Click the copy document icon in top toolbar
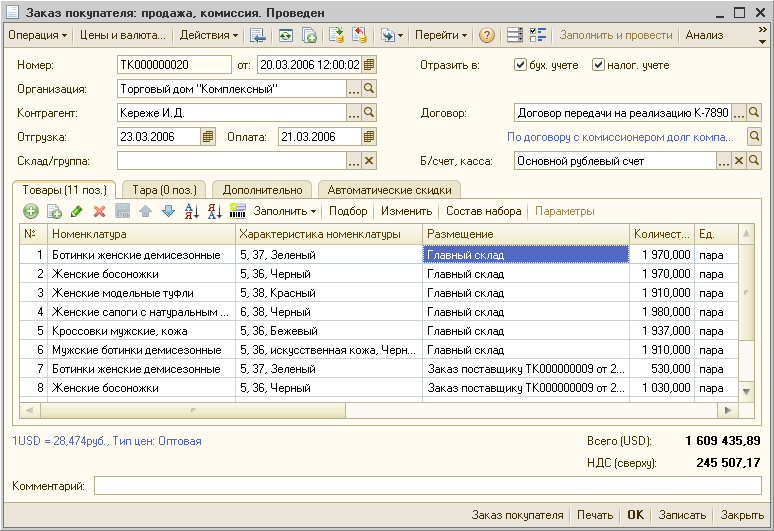The height and width of the screenshot is (531, 774). coord(309,35)
